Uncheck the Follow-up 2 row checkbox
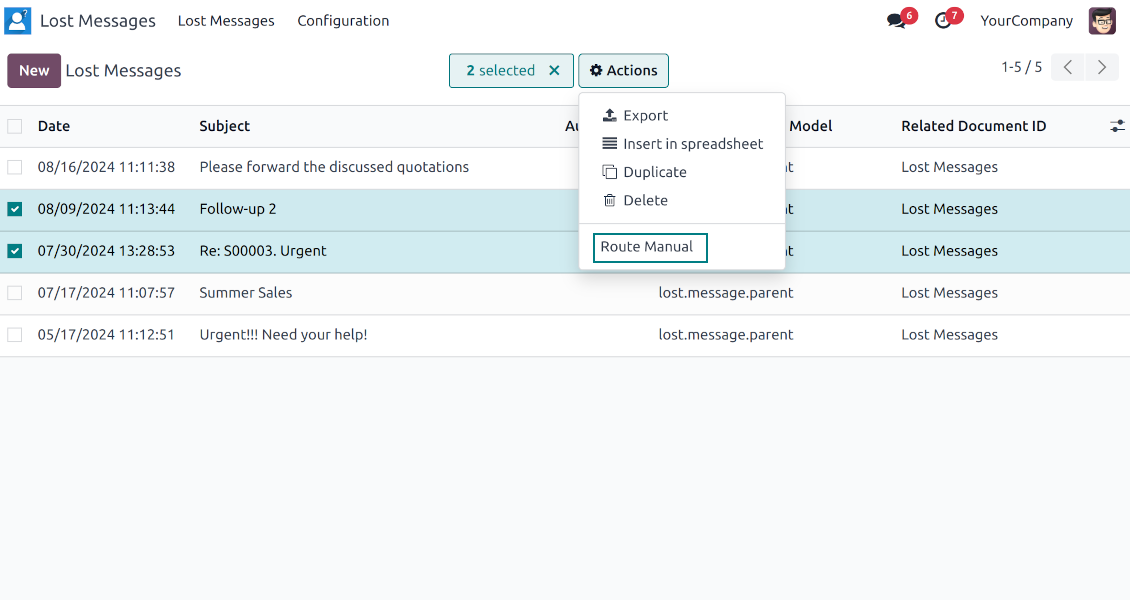The width and height of the screenshot is (1130, 600). (x=15, y=209)
